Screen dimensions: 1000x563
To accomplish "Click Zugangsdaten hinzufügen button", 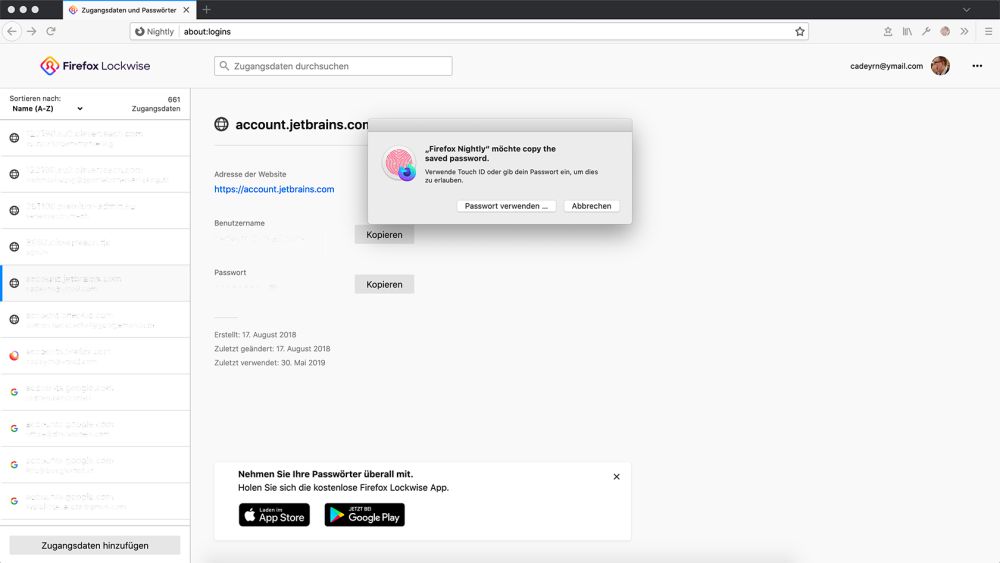I will click(95, 546).
